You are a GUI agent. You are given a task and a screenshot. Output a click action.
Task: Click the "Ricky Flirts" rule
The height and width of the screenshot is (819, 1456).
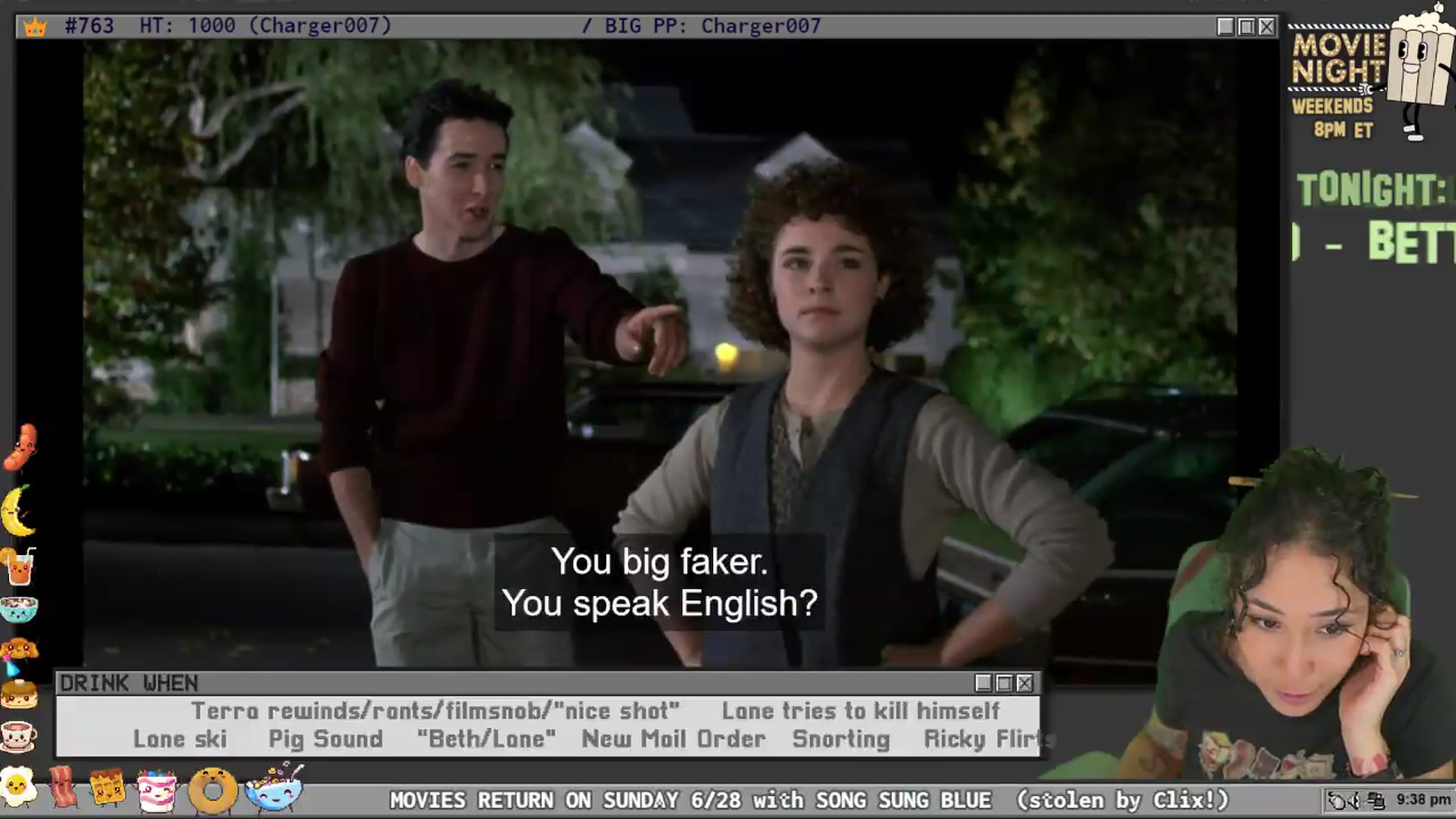987,739
